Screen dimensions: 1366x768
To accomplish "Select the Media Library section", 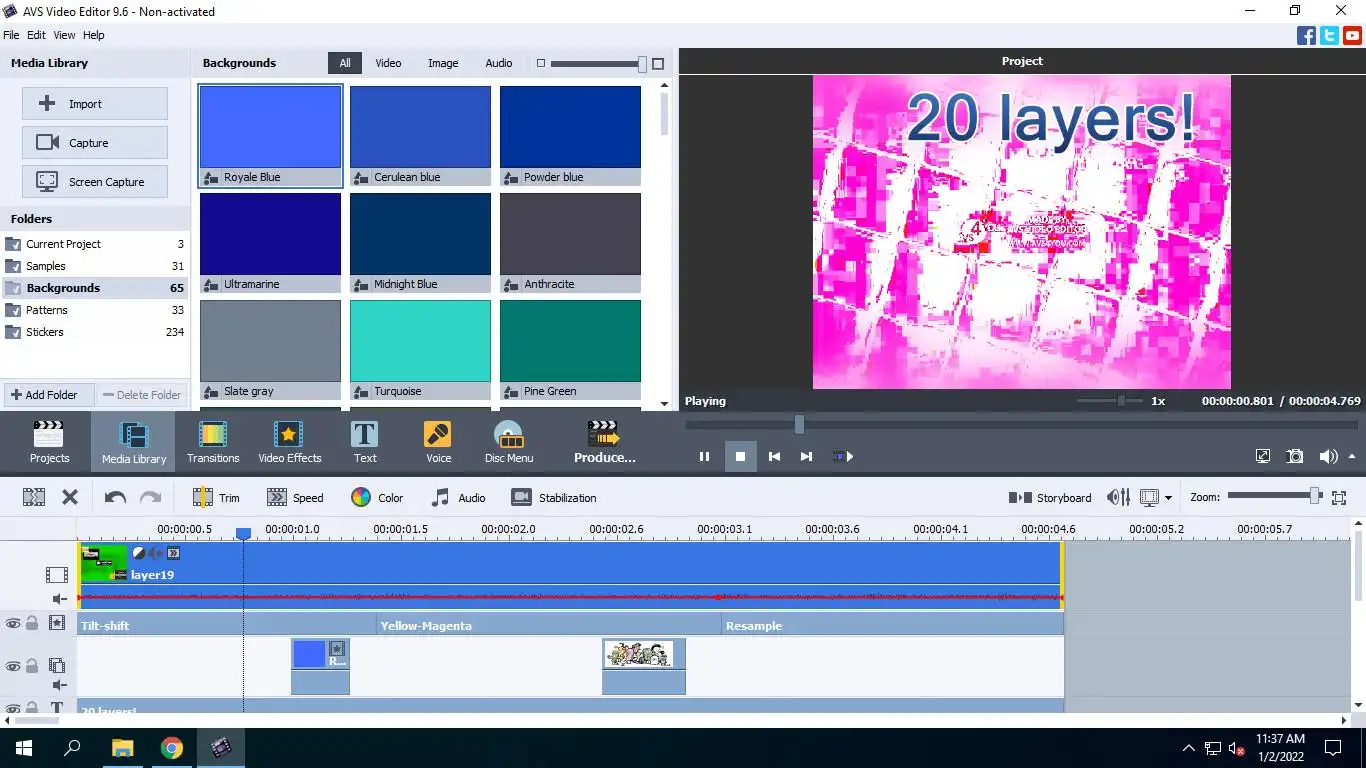I will tap(133, 442).
